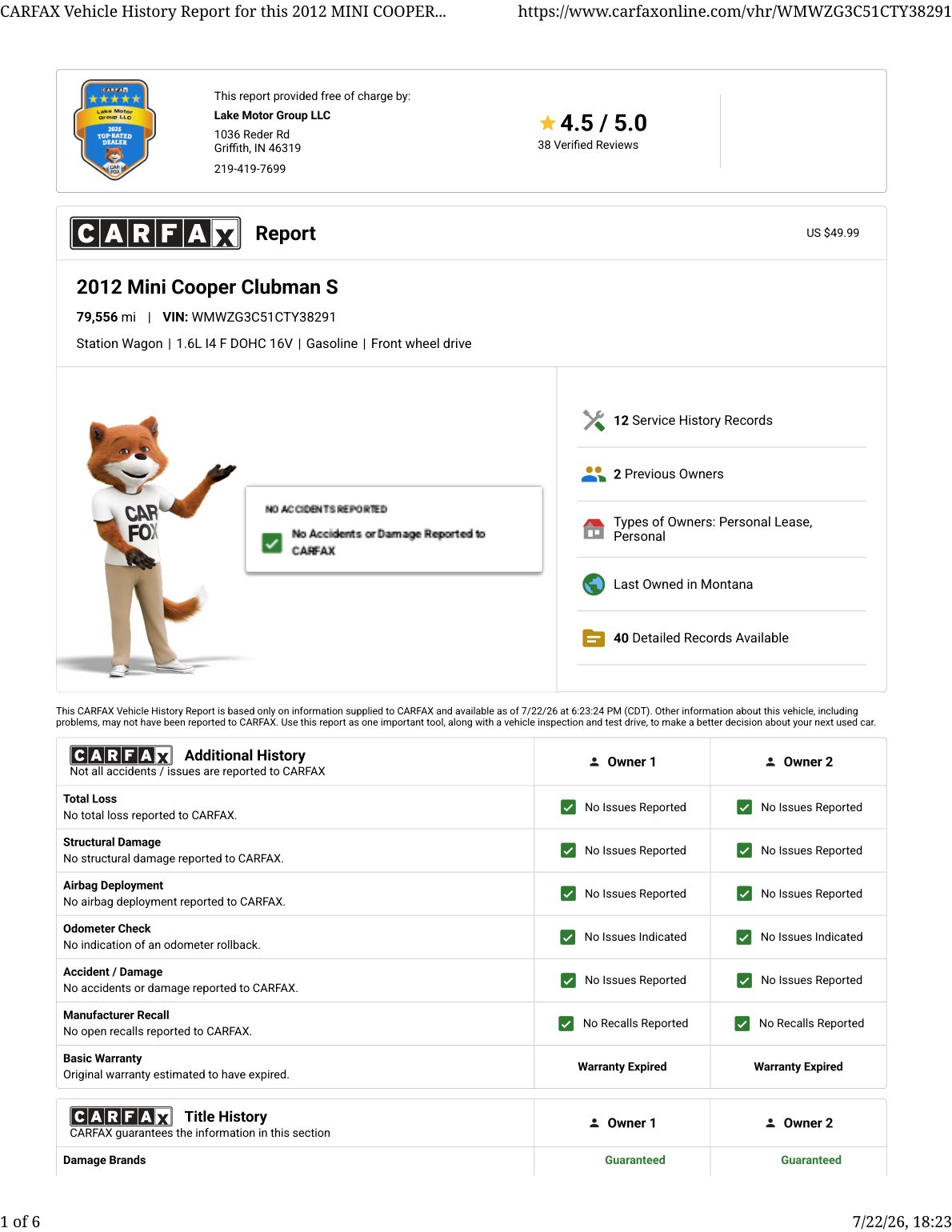The height and width of the screenshot is (1232, 952).
Task: Click Owner 1 Structural Damage checkmark
Action: pyautogui.click(x=568, y=850)
